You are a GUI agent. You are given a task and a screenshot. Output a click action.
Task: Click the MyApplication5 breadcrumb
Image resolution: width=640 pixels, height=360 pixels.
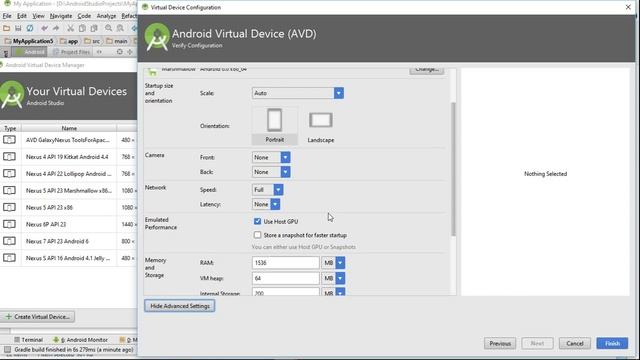[x=29, y=41]
